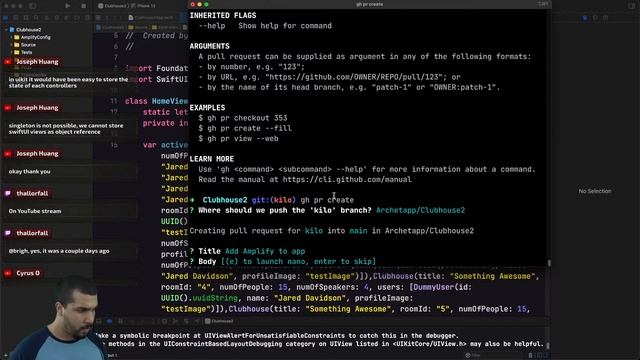This screenshot has height=360, width=640.
Task: Select the AmplifyConfig folder
Action: click(32, 37)
